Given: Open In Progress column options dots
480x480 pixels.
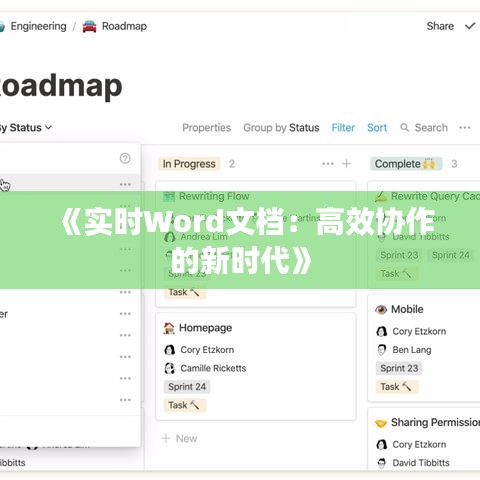Looking at the screenshot, I should 328,164.
